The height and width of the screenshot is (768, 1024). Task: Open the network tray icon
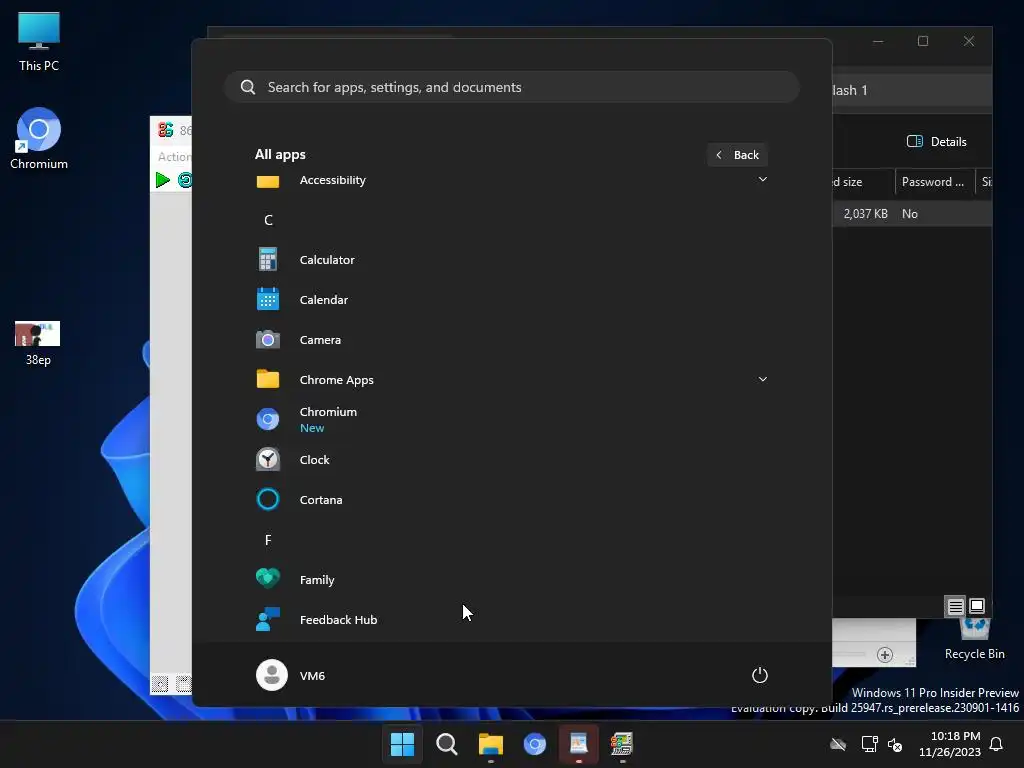tap(869, 744)
